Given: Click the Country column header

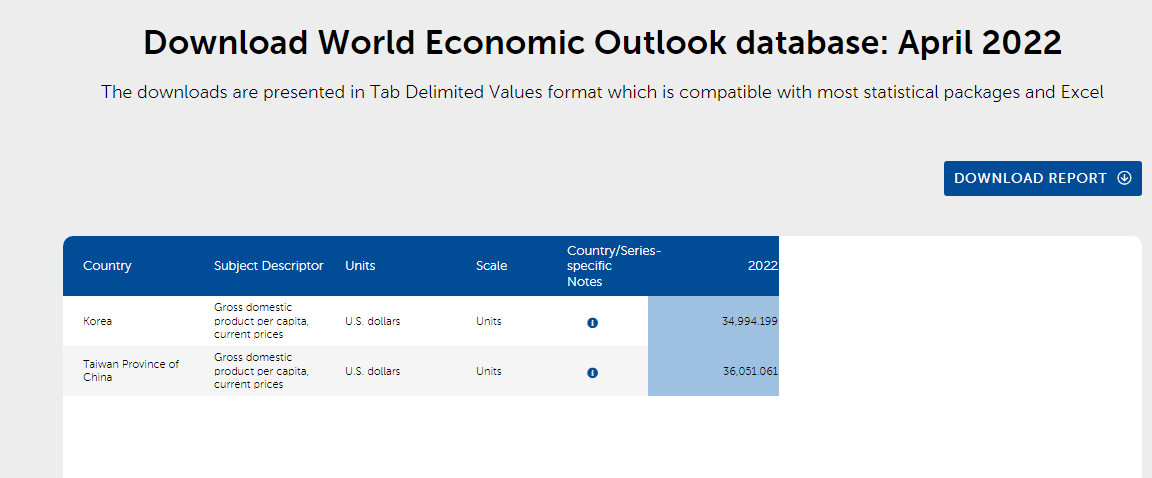Looking at the screenshot, I should click(107, 266).
